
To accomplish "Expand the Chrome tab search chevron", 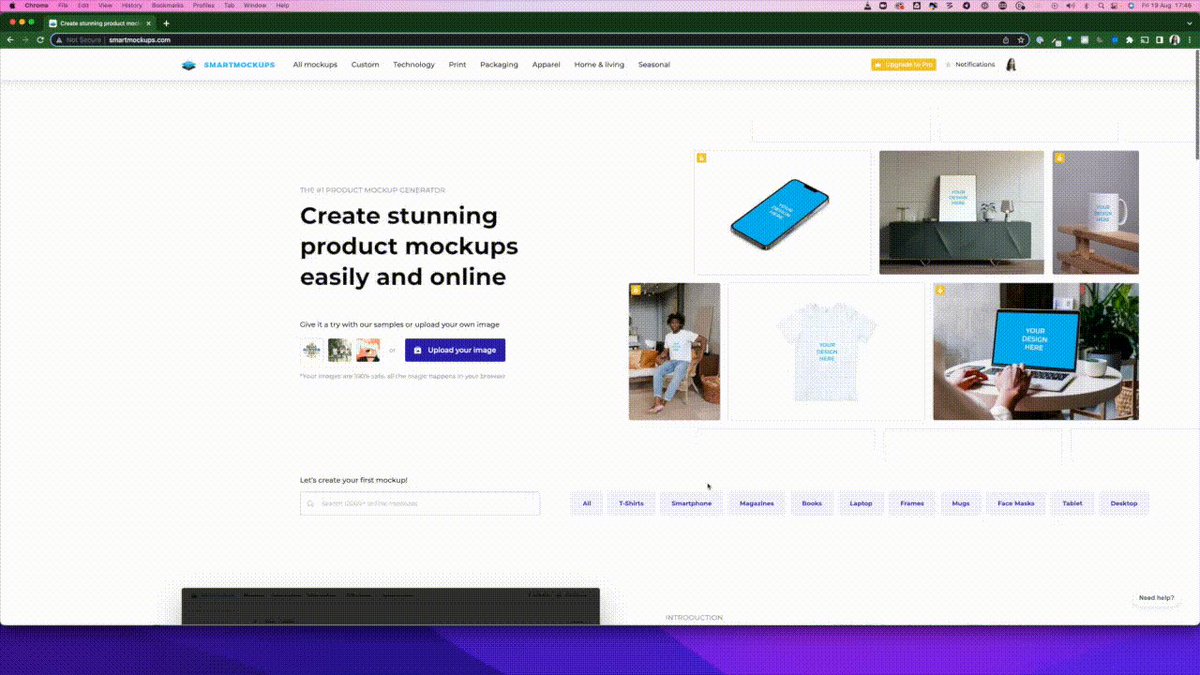I will pos(1191,23).
